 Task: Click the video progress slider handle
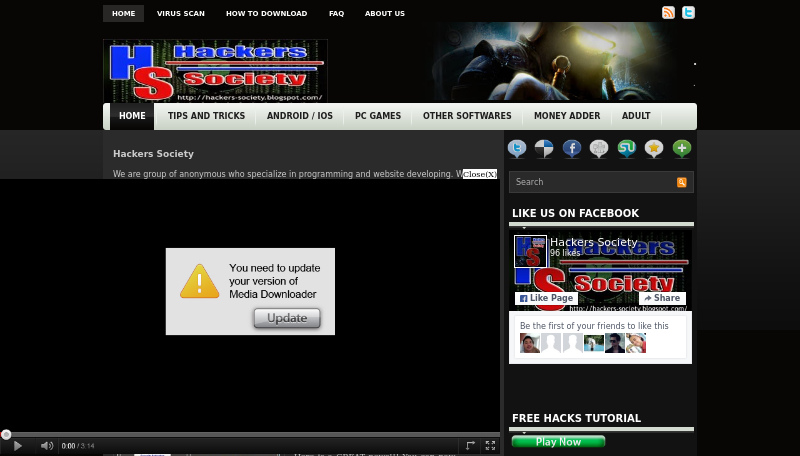point(6,435)
